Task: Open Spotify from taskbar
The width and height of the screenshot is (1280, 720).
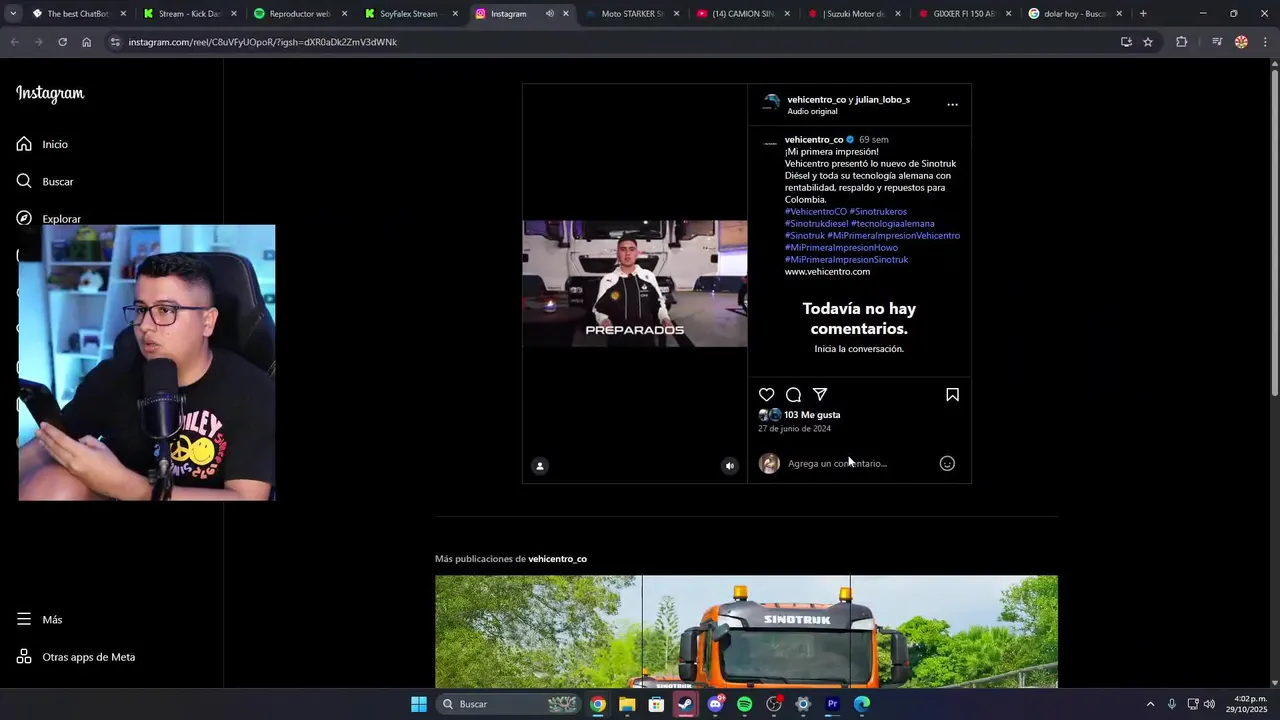Action: pos(744,704)
